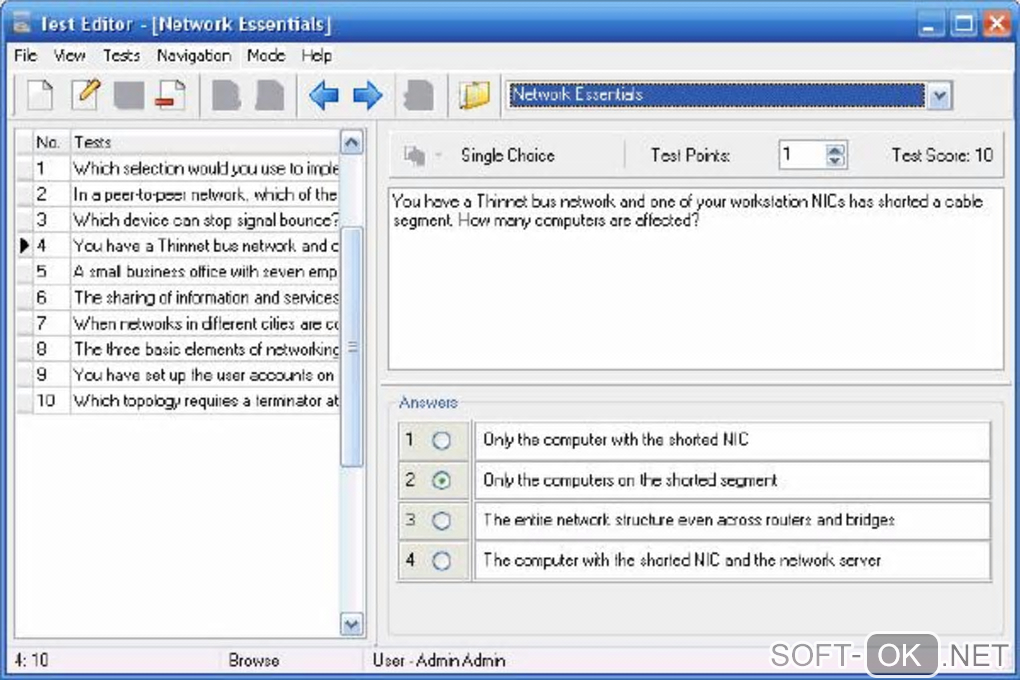Click the Delete page icon with red minus

coord(170,95)
